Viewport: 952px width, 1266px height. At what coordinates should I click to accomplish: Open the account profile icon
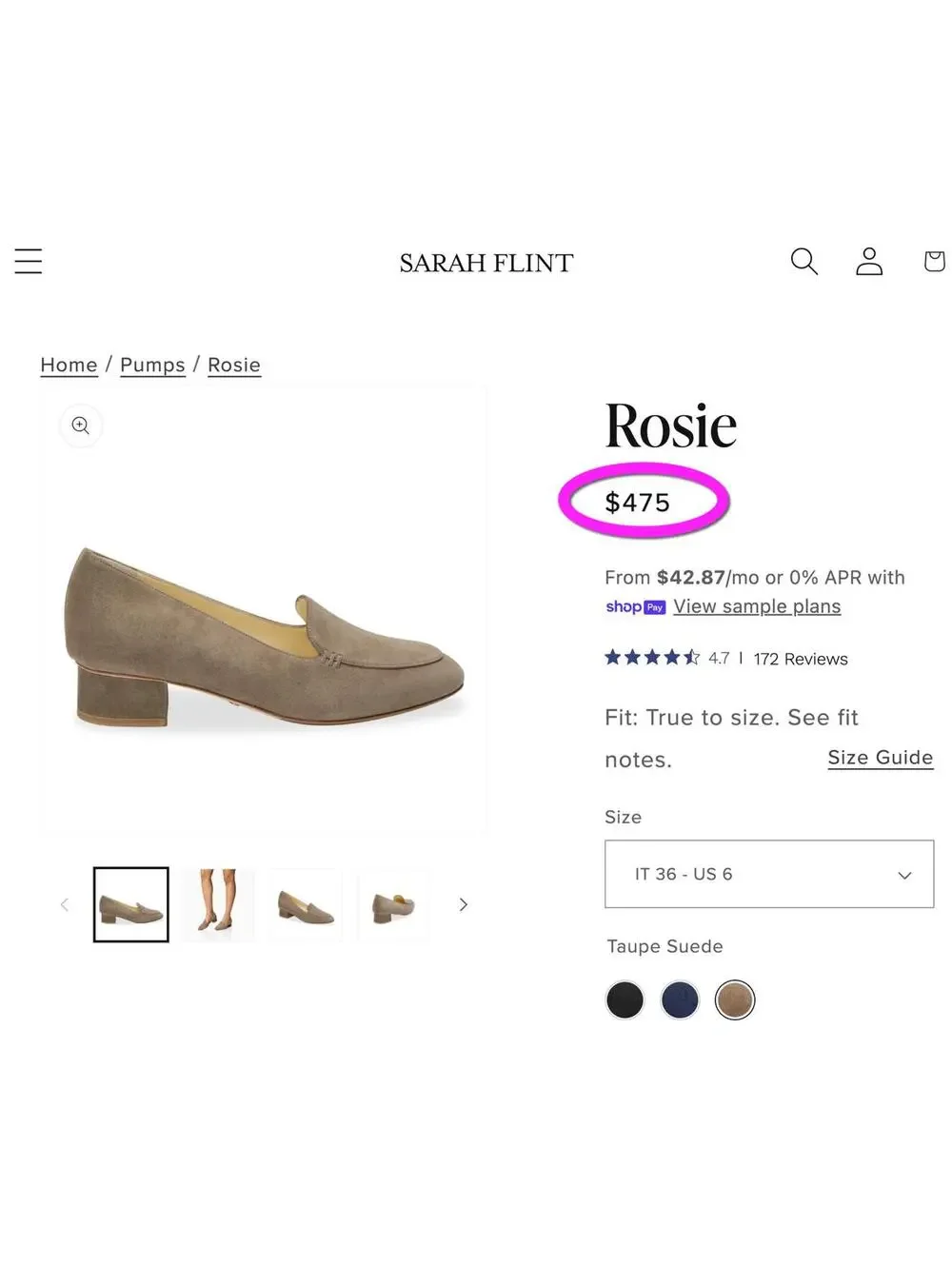(869, 261)
